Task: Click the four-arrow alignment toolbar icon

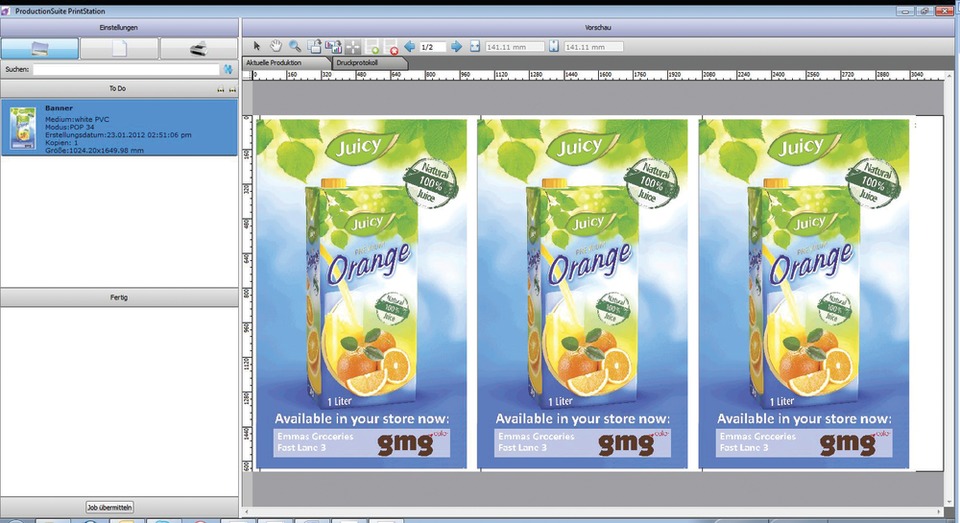Action: point(353,47)
